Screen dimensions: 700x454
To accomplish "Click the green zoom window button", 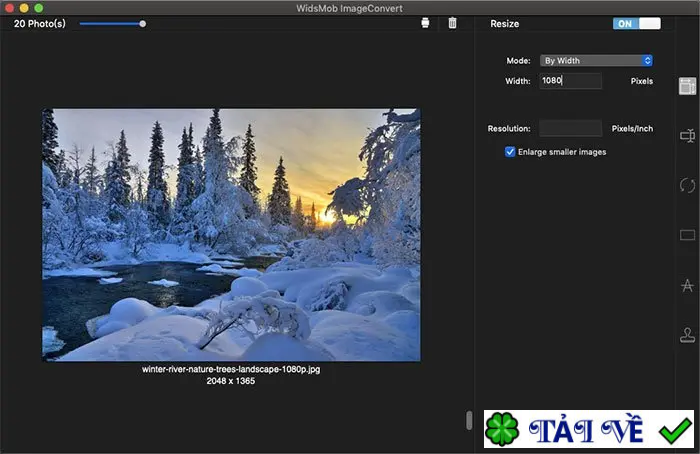I will [x=39, y=7].
